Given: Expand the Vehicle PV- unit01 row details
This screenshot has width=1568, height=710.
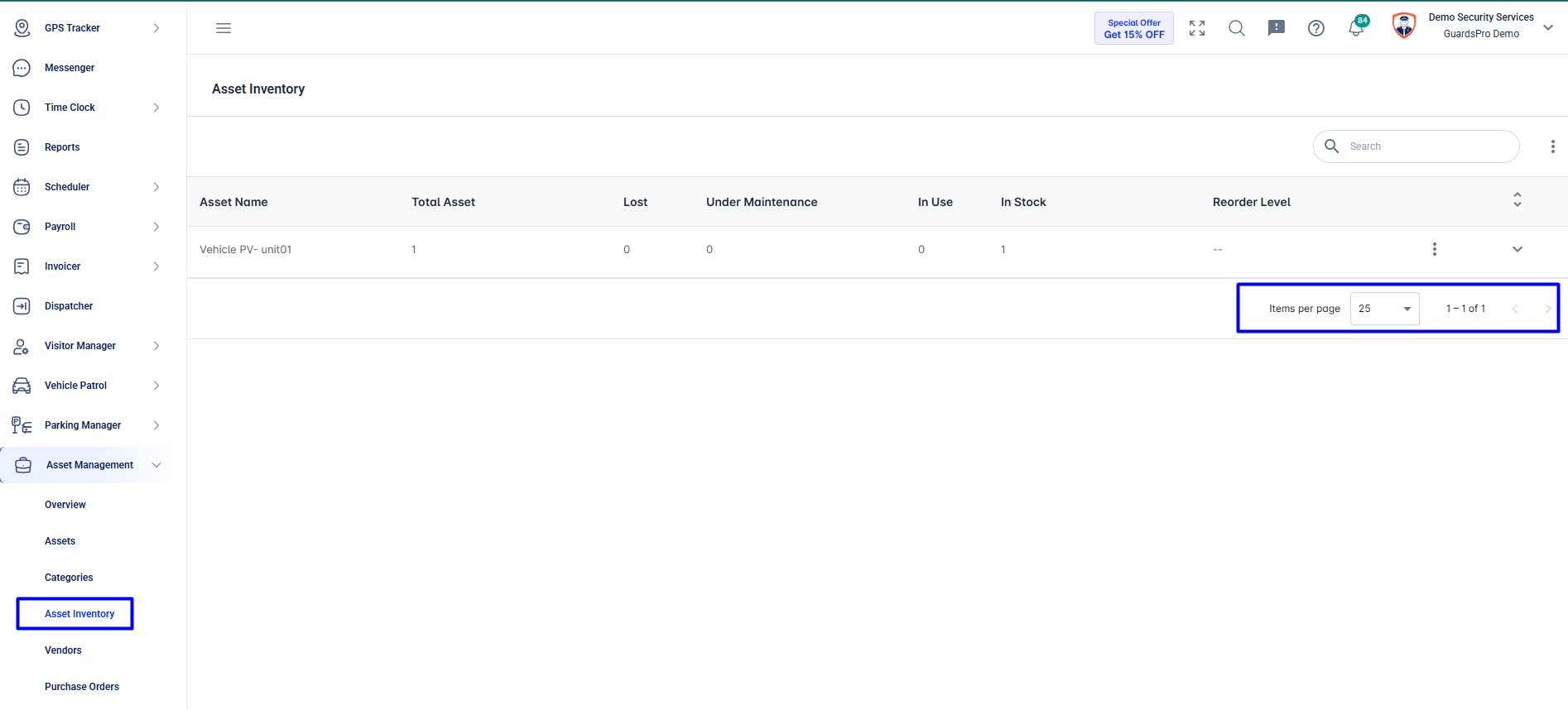Looking at the screenshot, I should [x=1517, y=249].
